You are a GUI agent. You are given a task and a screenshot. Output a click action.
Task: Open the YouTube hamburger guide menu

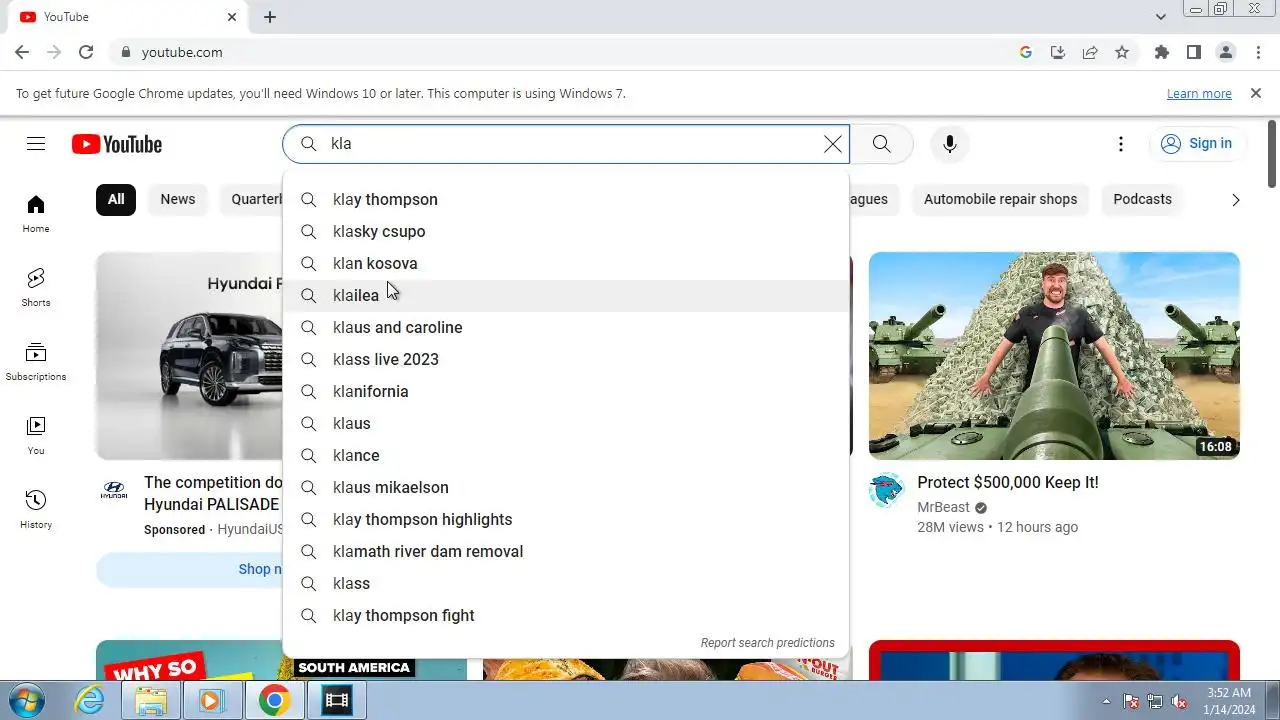36,144
